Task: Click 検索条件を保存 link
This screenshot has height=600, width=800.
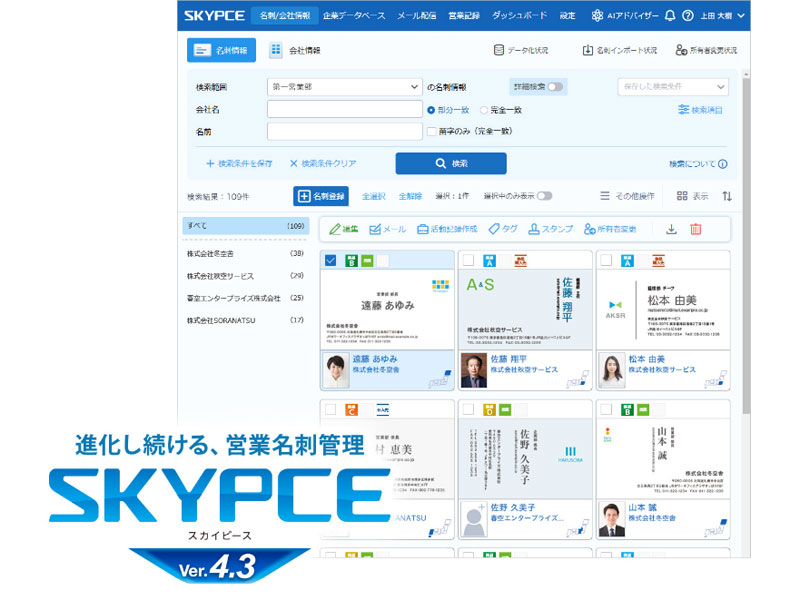Action: pyautogui.click(x=239, y=164)
